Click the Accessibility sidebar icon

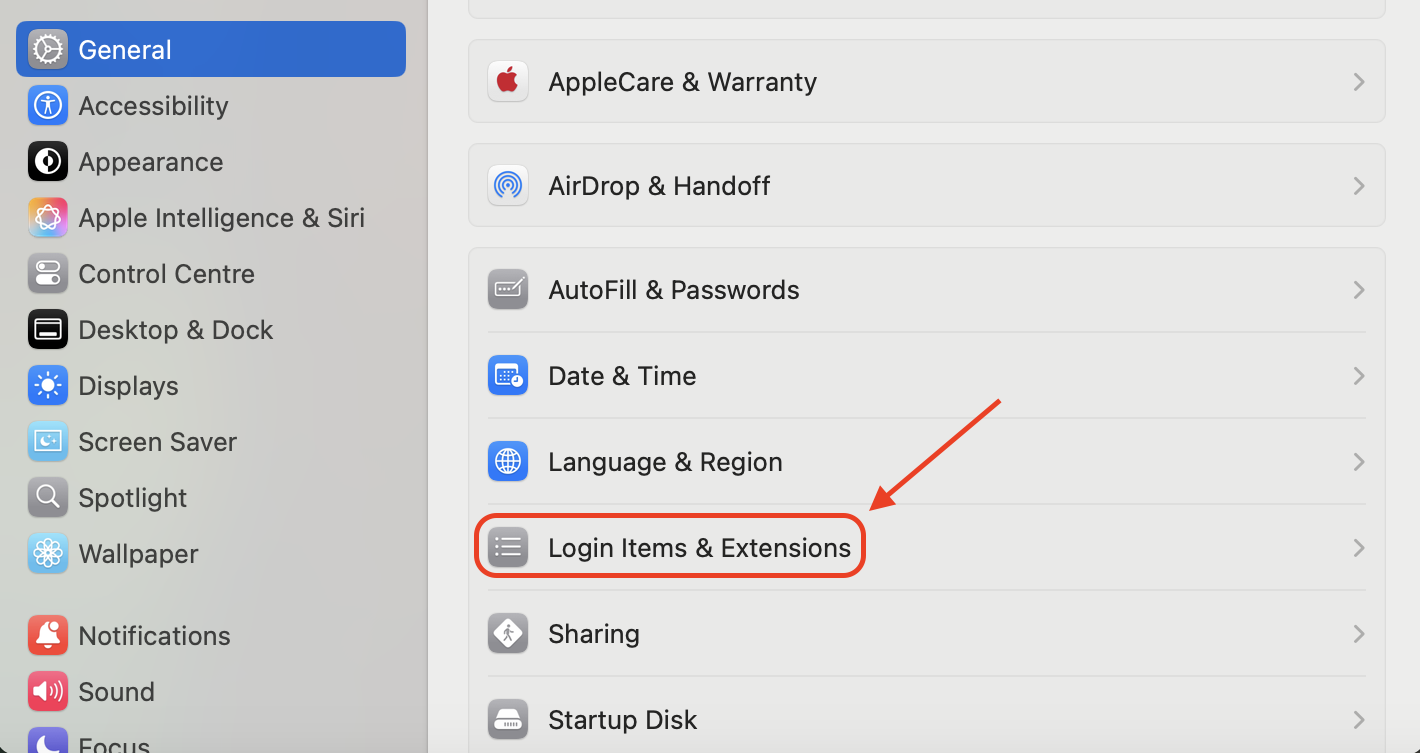point(47,105)
